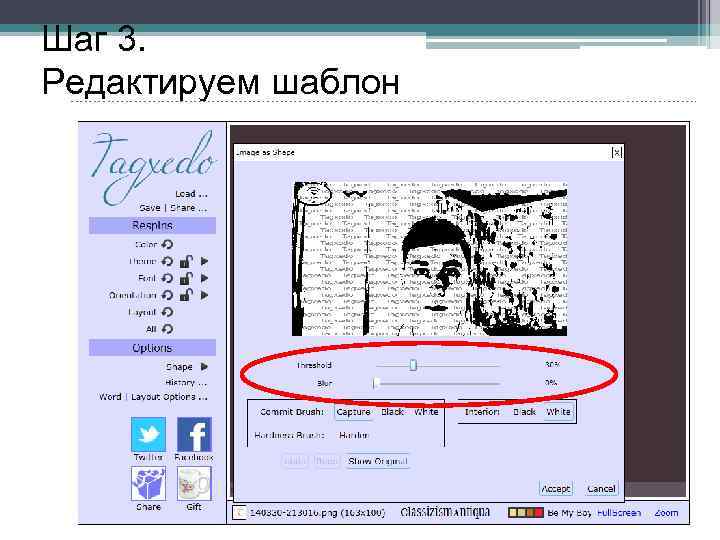The width and height of the screenshot is (720, 540).
Task: Click the 140330-213016.png file name
Action: click(x=318, y=513)
